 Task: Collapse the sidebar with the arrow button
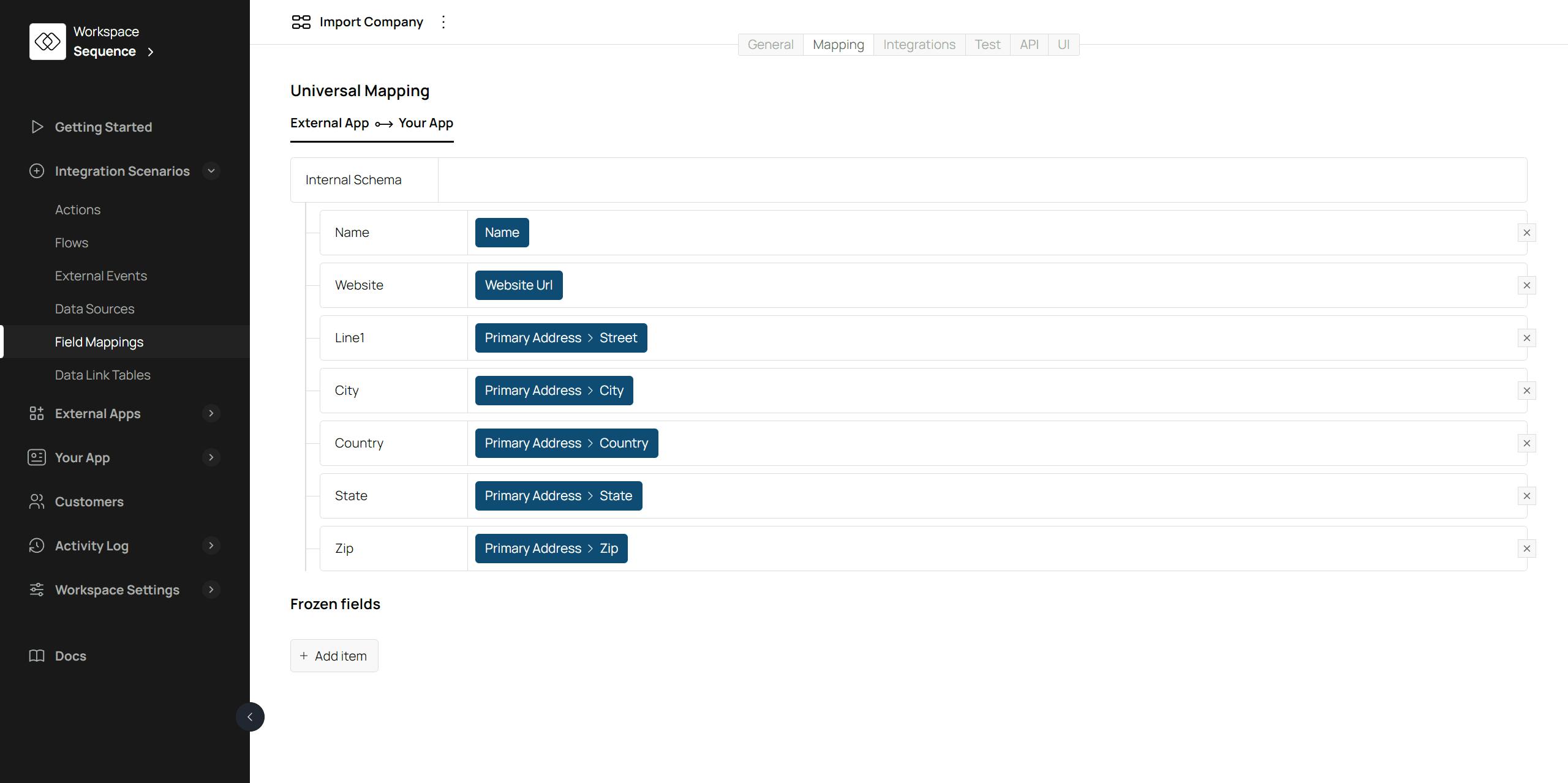click(250, 717)
